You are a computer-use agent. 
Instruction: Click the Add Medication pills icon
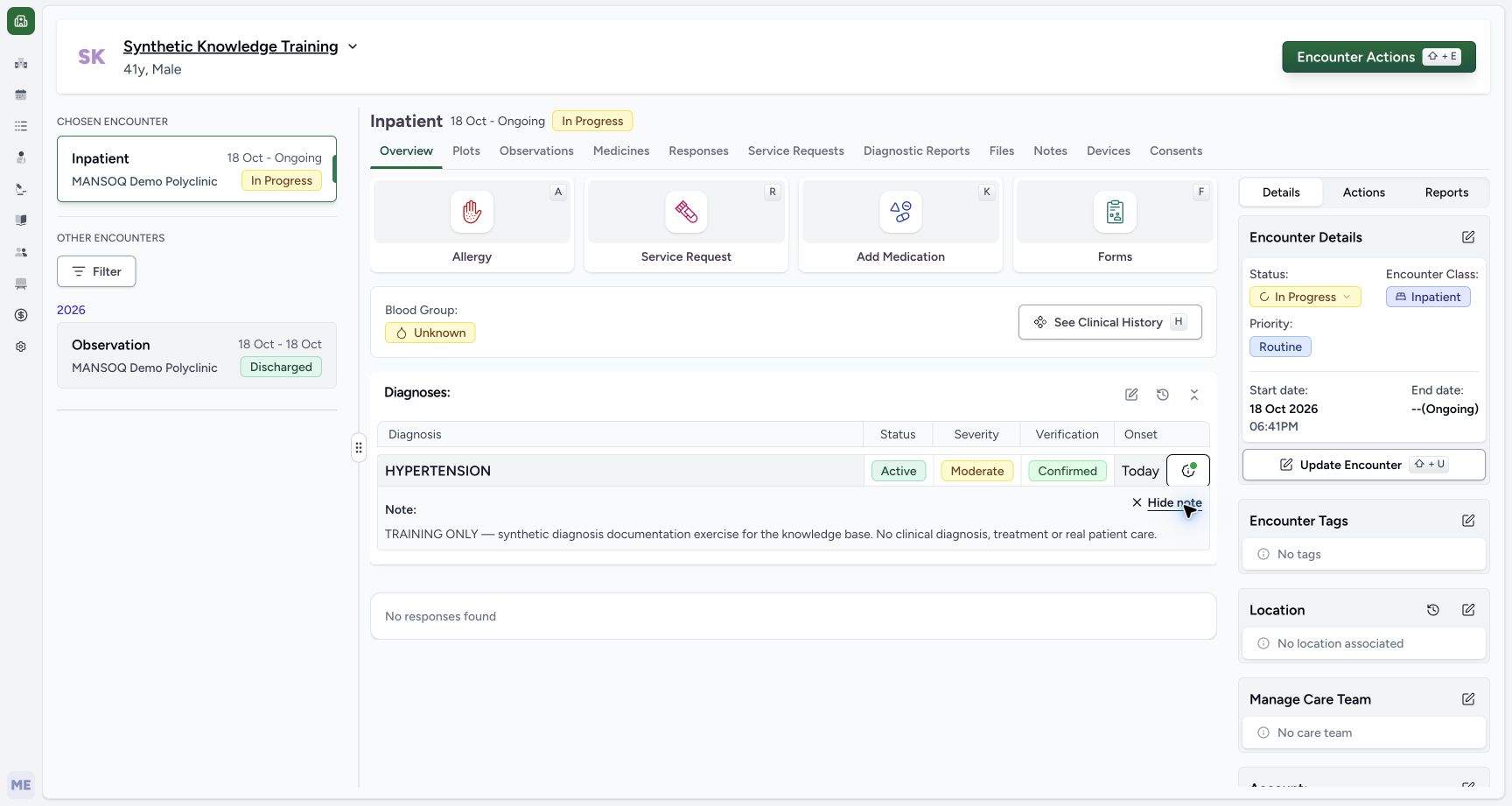900,212
